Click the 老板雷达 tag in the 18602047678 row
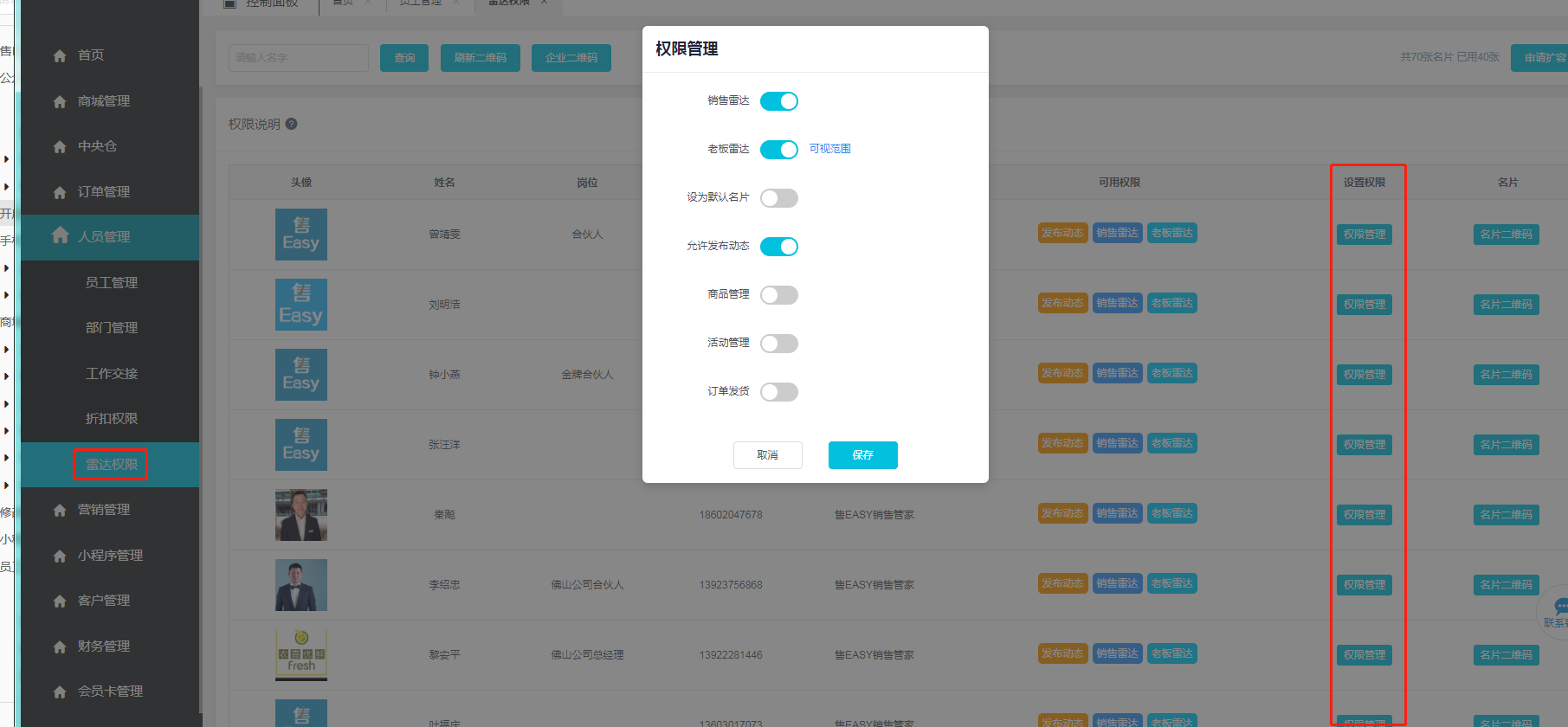The image size is (1568, 727). coord(1172,513)
